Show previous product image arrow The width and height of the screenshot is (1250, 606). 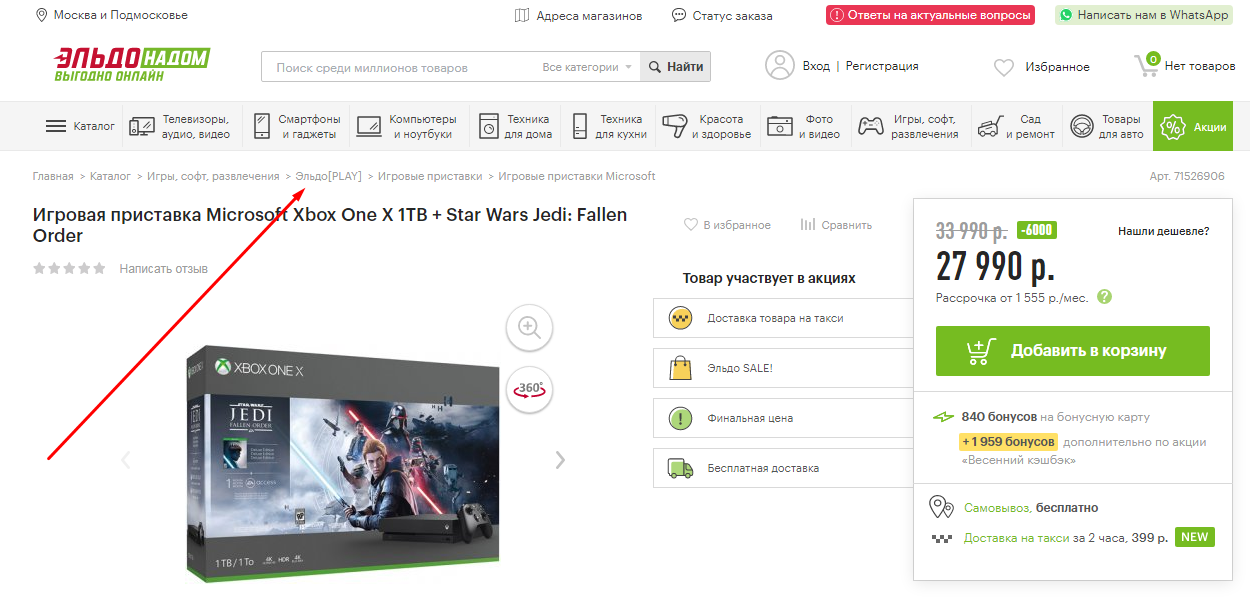click(x=126, y=460)
